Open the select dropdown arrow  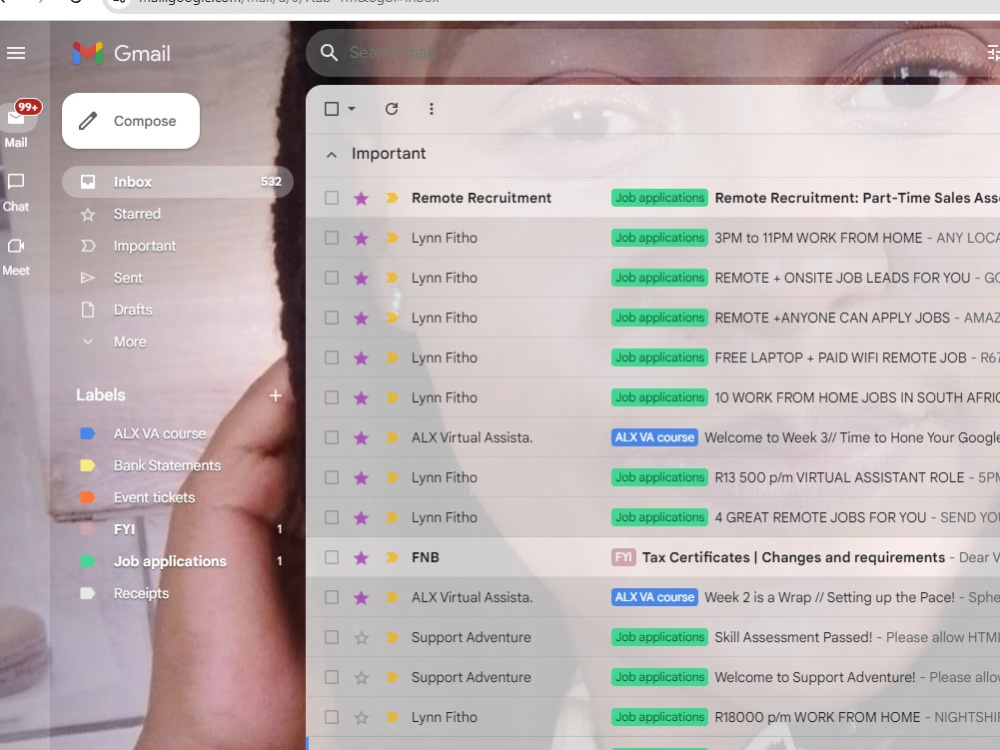[351, 109]
